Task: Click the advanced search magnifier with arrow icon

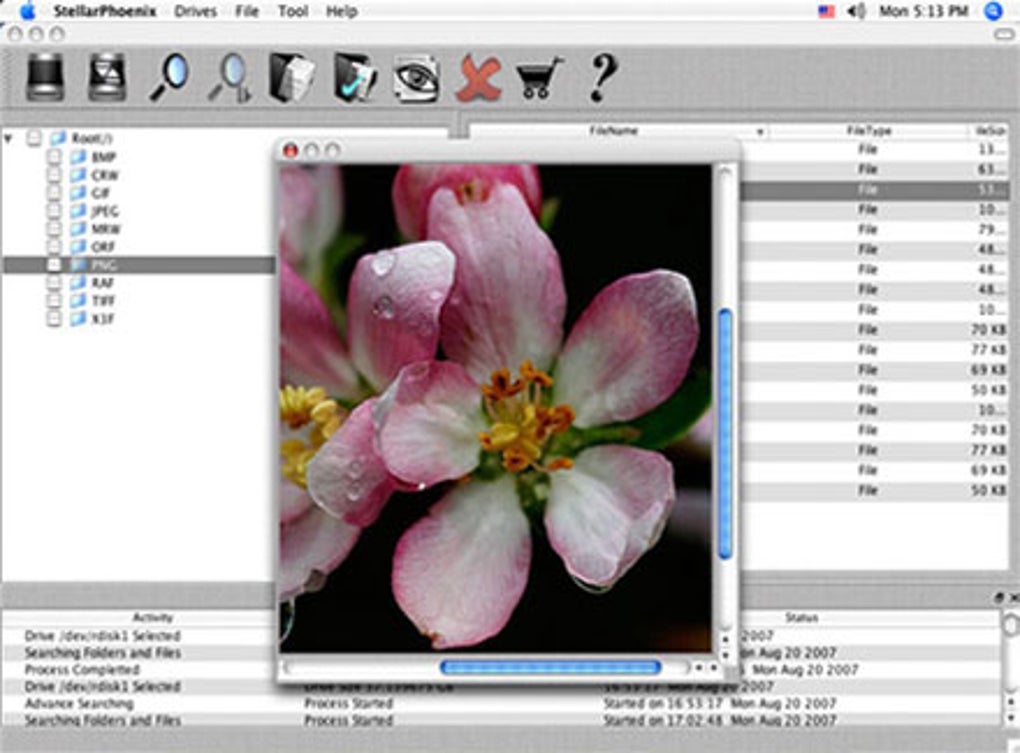Action: click(x=231, y=78)
